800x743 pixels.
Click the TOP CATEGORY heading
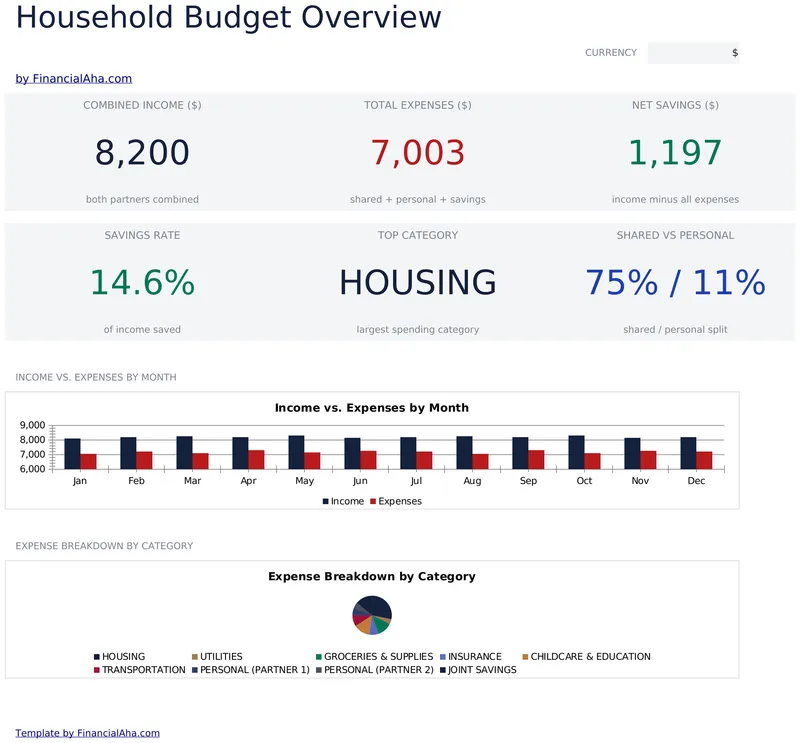click(418, 235)
